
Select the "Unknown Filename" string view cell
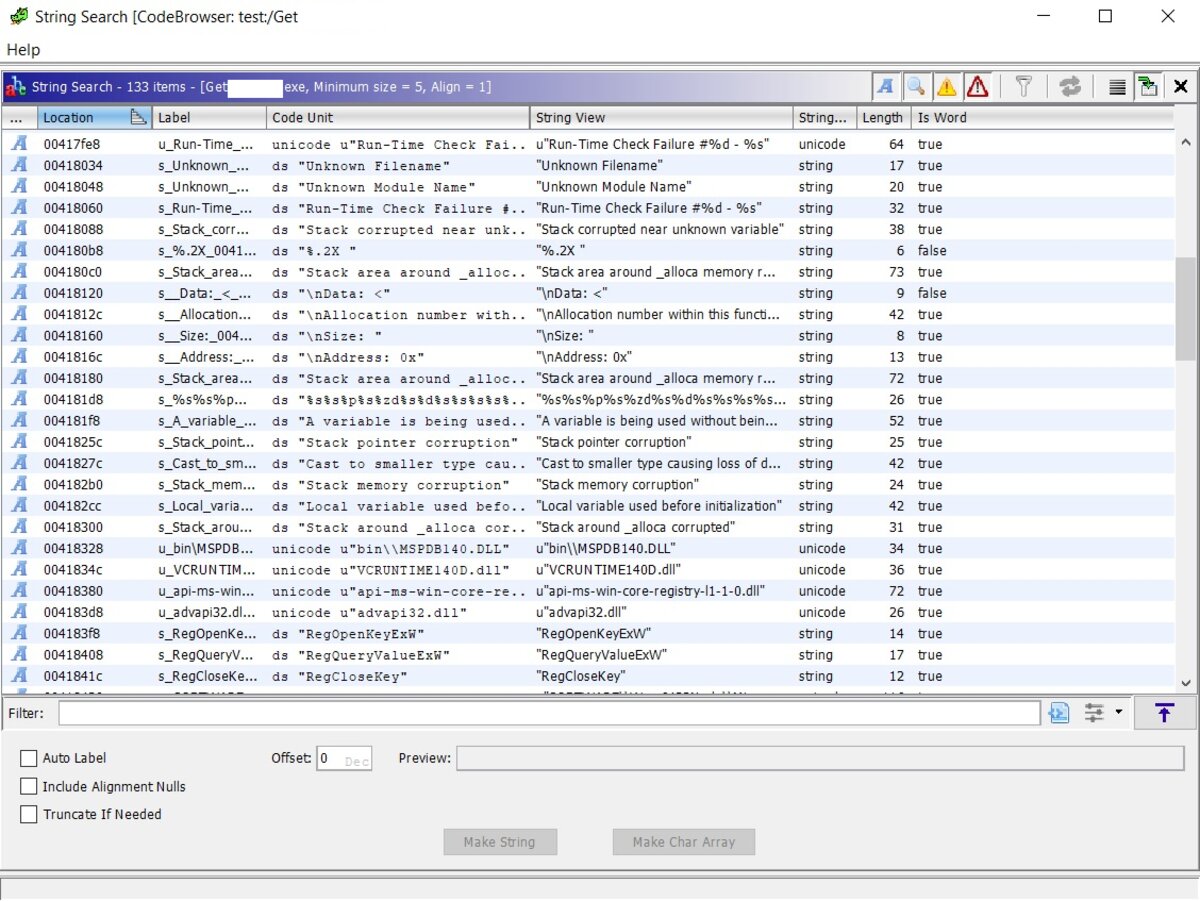click(x=661, y=165)
